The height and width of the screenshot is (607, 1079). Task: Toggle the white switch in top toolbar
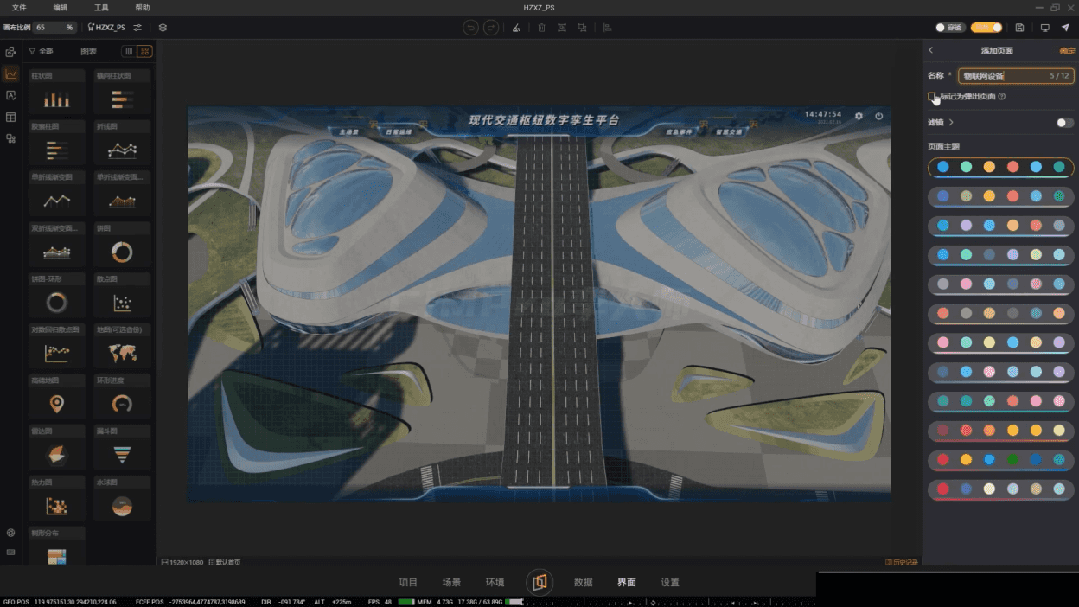coord(949,28)
